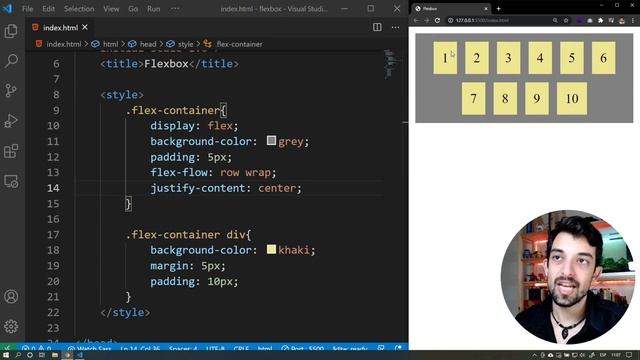This screenshot has width=640, height=360.
Task: Open the Selection menu
Action: coord(79,9)
